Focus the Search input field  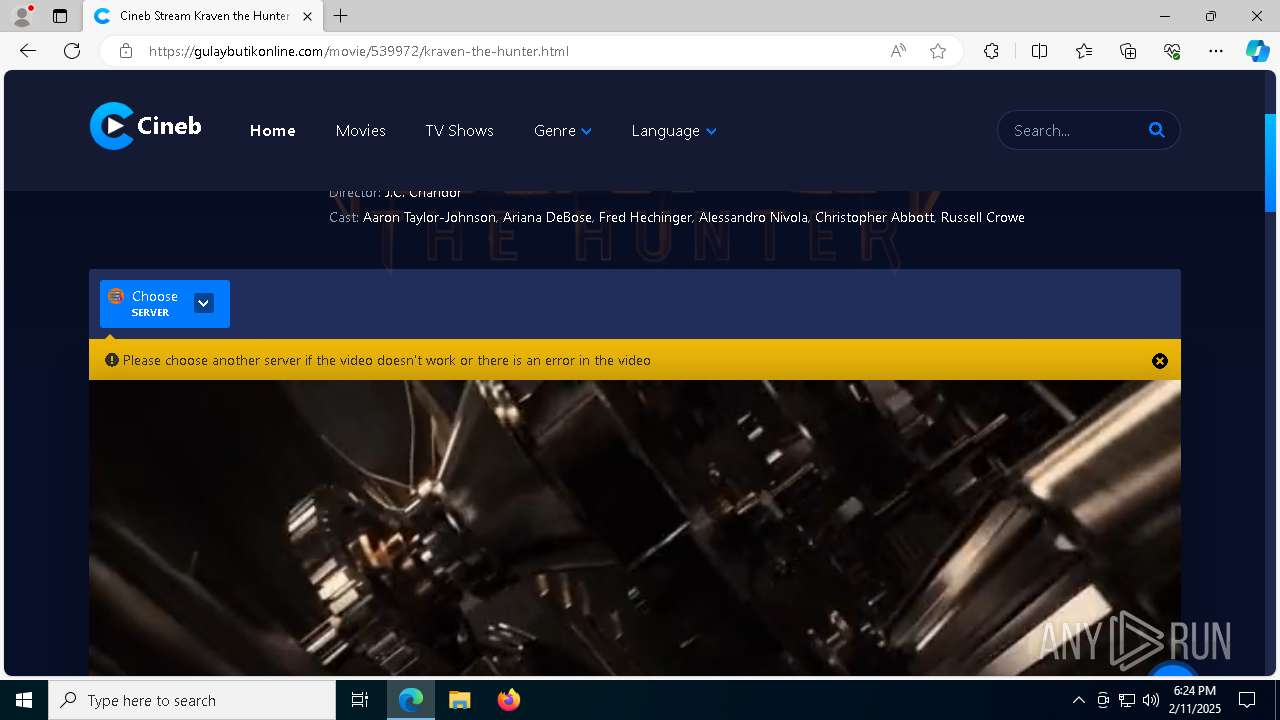coord(1075,130)
